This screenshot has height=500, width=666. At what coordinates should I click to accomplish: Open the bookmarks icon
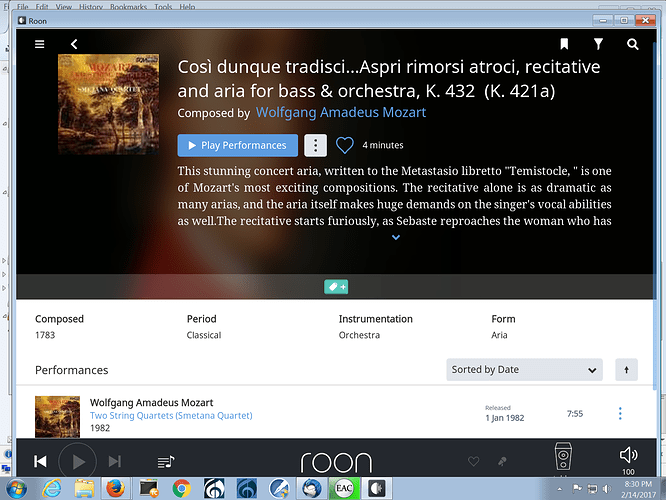[x=564, y=44]
